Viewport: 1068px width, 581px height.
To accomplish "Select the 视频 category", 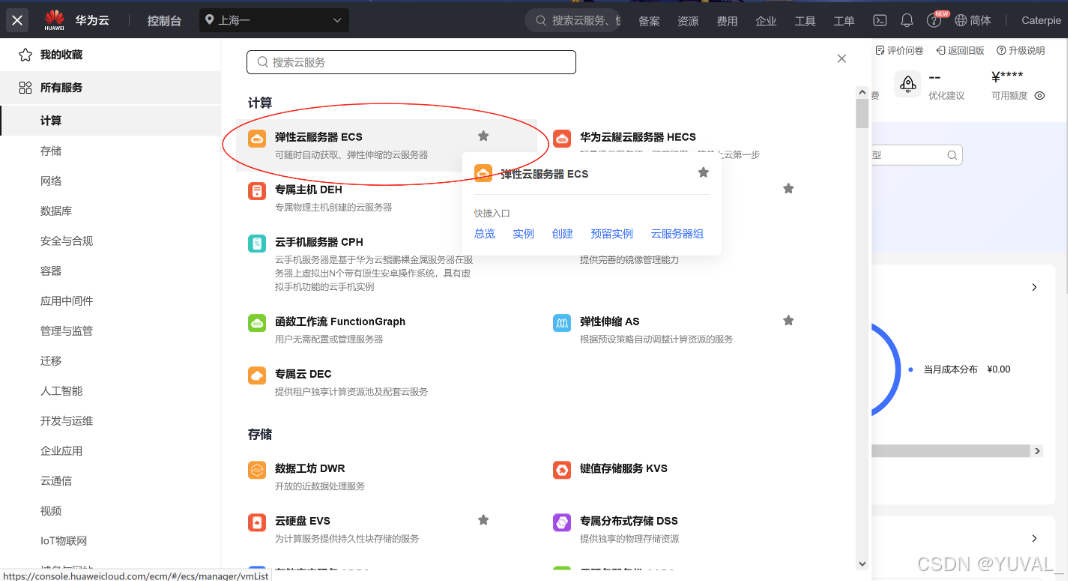I will coord(51,510).
